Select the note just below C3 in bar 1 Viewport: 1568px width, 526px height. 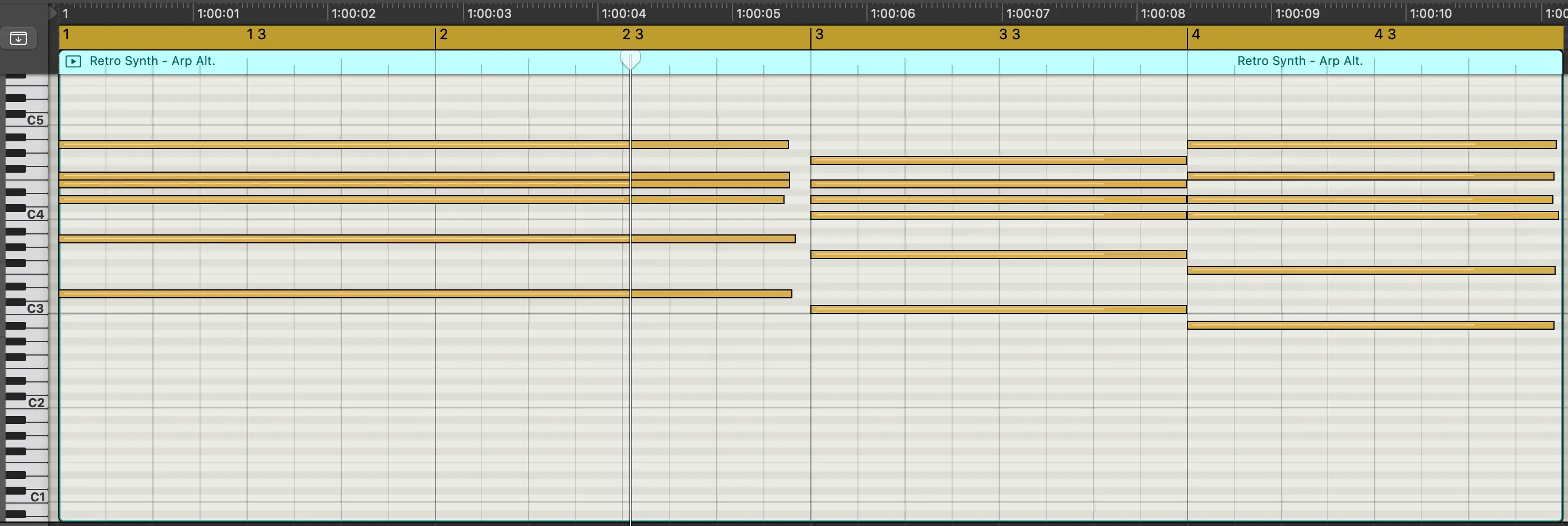click(304, 293)
